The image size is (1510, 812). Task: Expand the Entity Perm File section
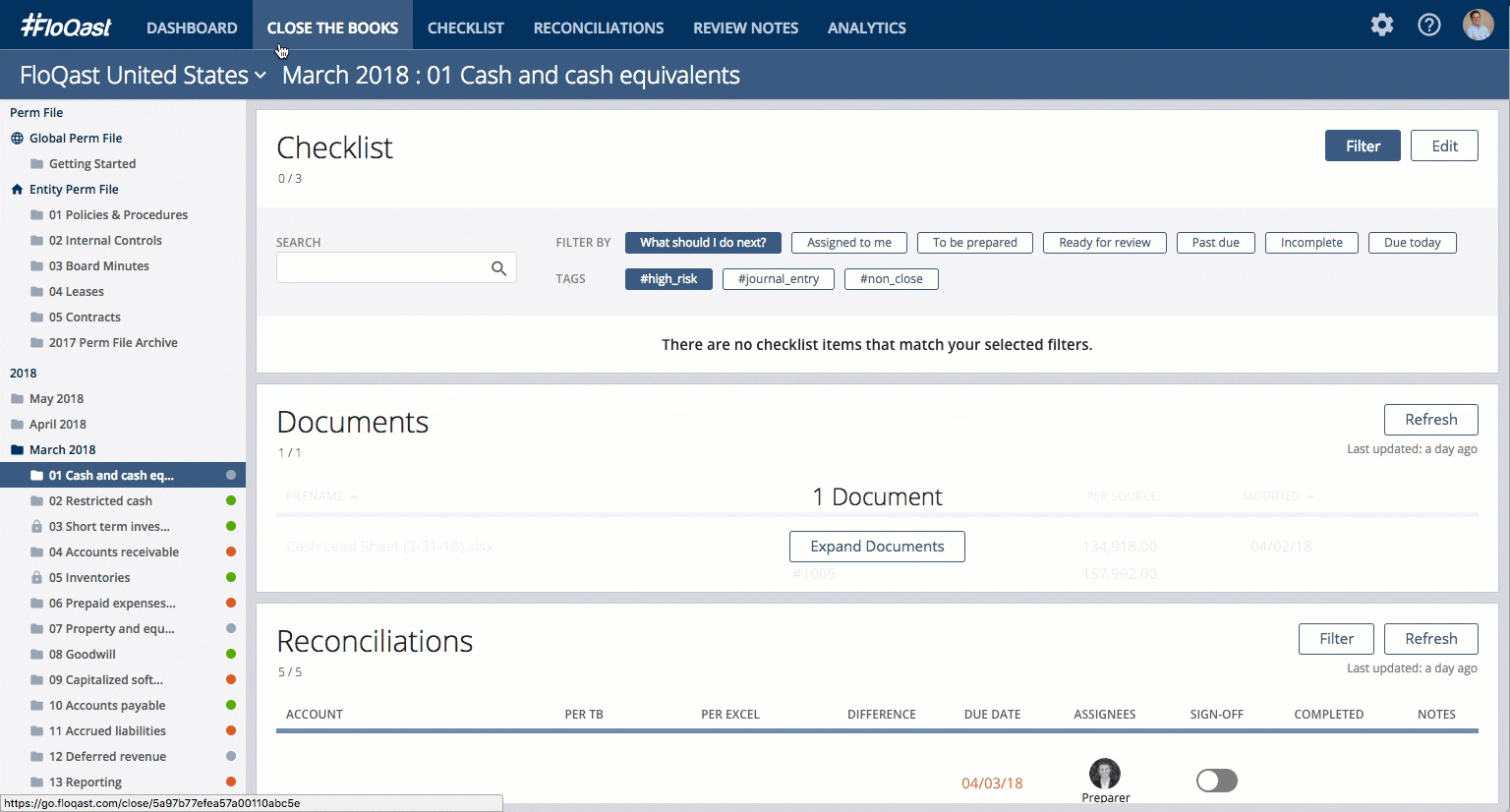74,190
